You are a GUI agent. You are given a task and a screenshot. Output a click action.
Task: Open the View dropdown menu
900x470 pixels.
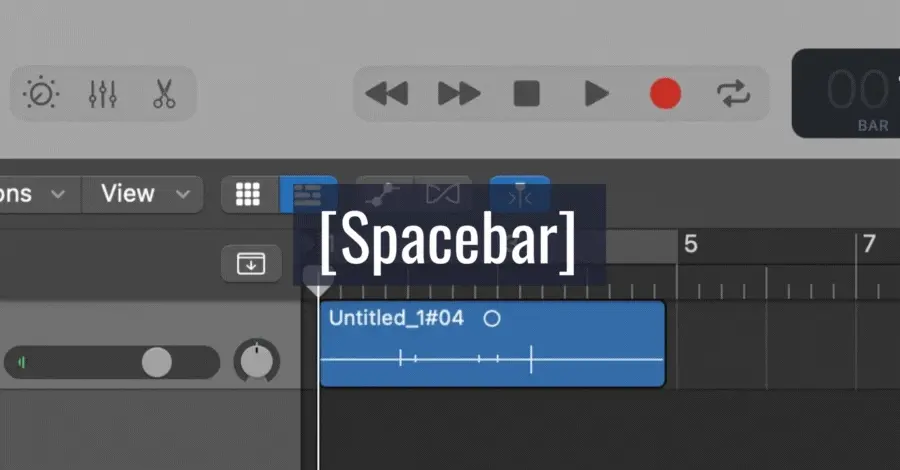pyautogui.click(x=143, y=194)
